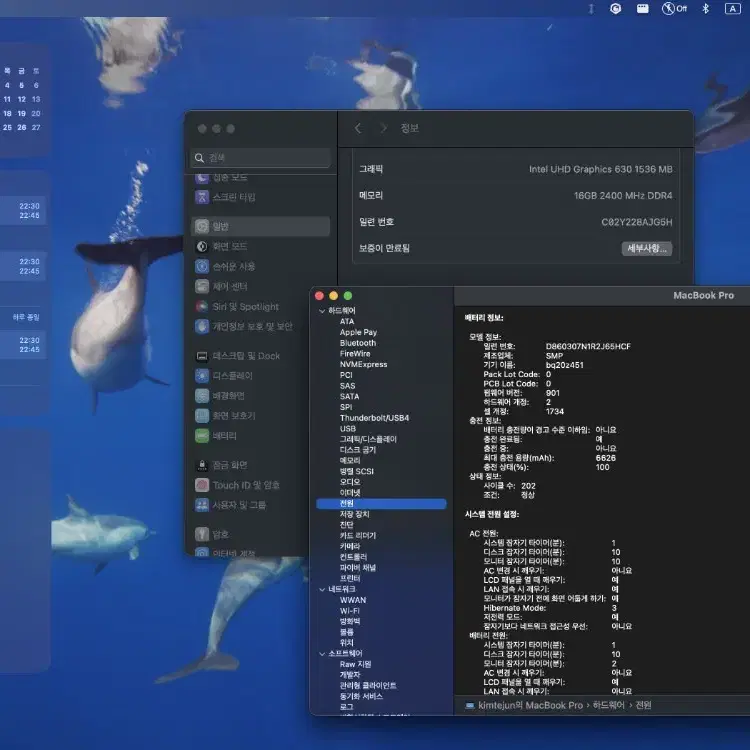Click 16GB 2400 MHz DDR4 memory value

point(623,196)
